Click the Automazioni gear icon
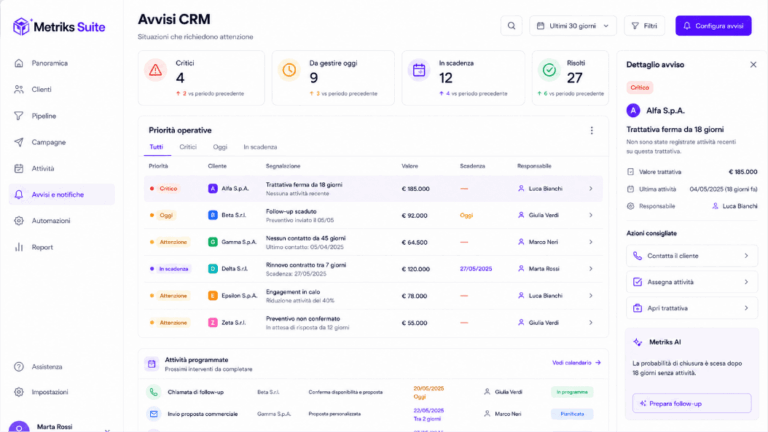 [19, 221]
